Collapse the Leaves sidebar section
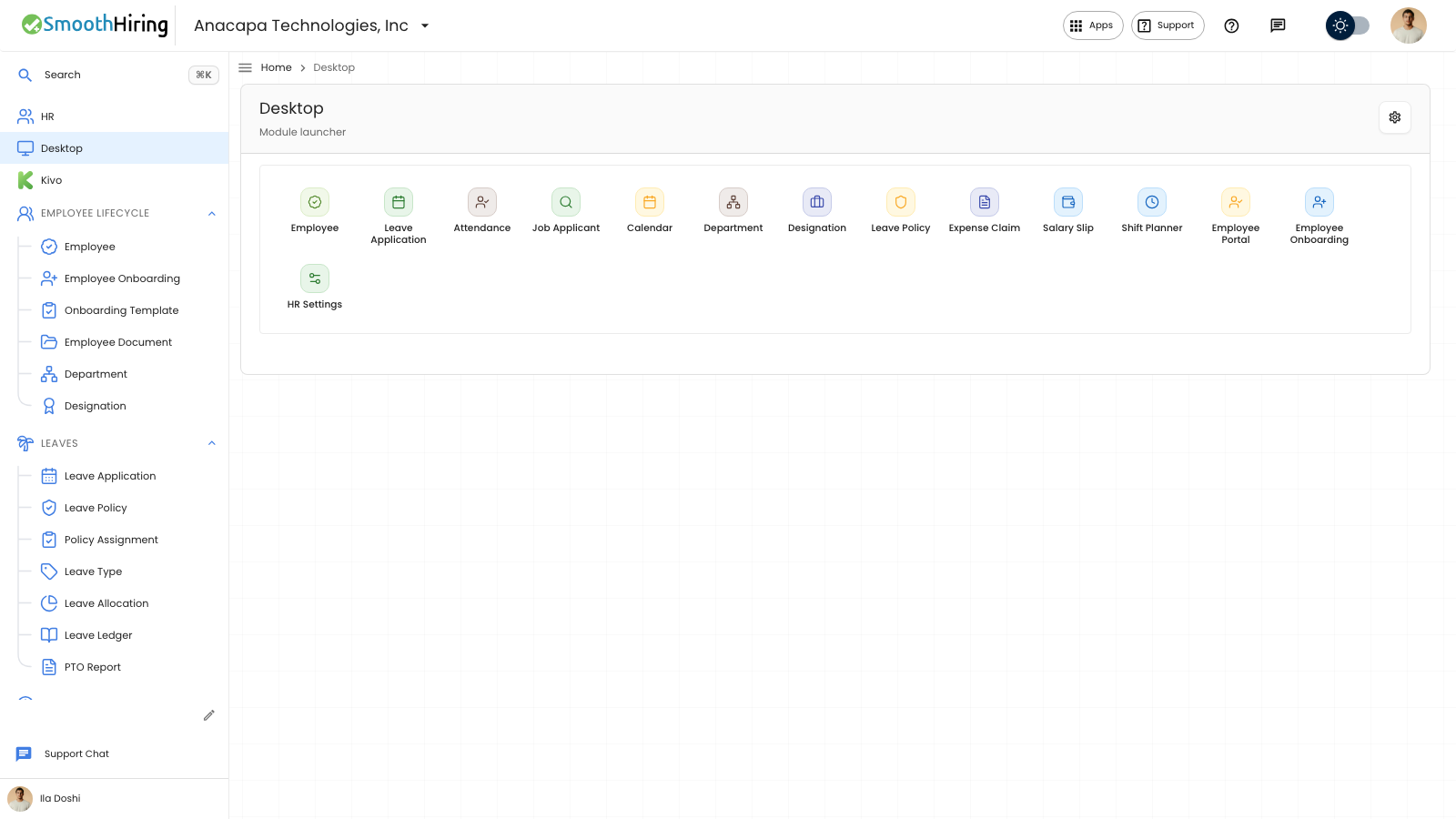This screenshot has height=819, width=1456. [x=212, y=443]
